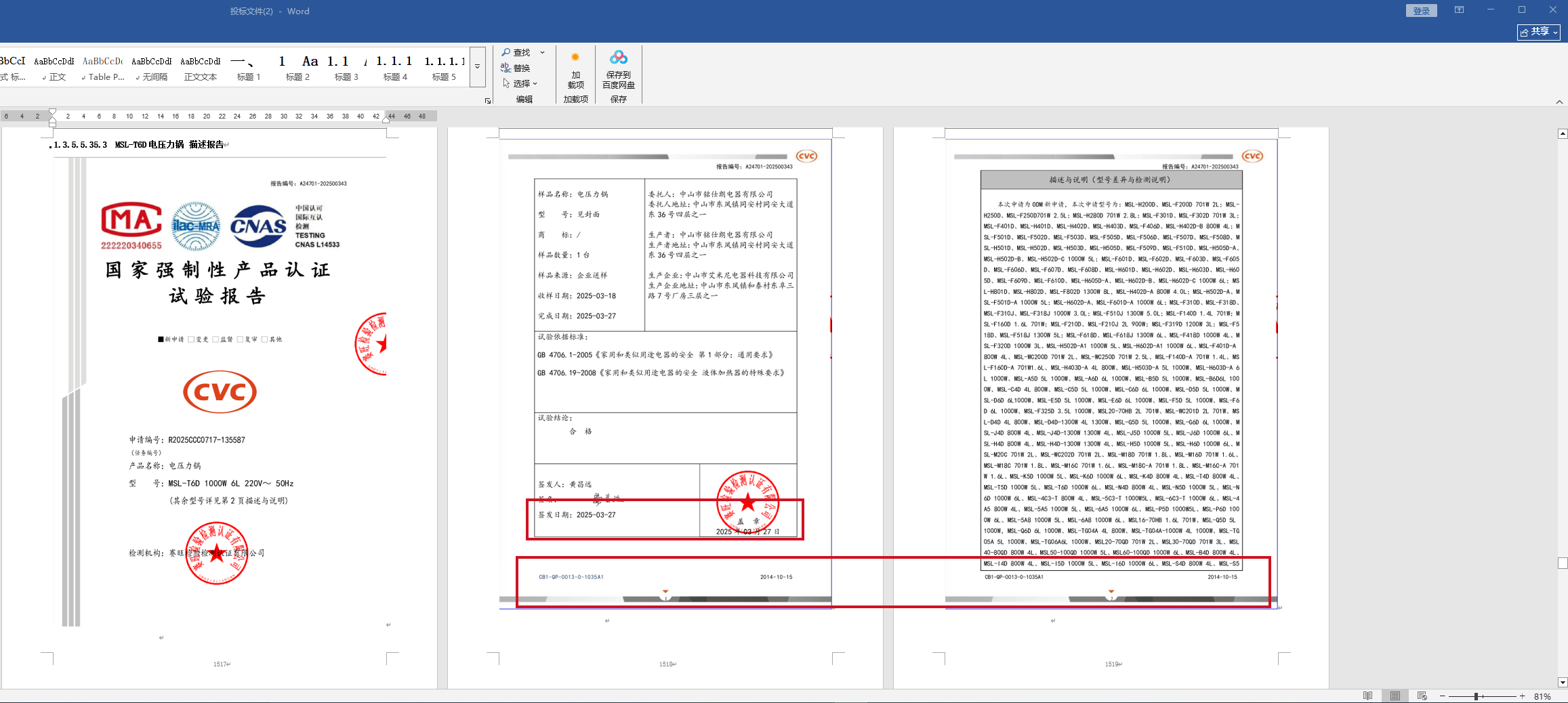Click the application number R2025CCC0717-135587
This screenshot has height=703, width=1568.
pyautogui.click(x=207, y=440)
